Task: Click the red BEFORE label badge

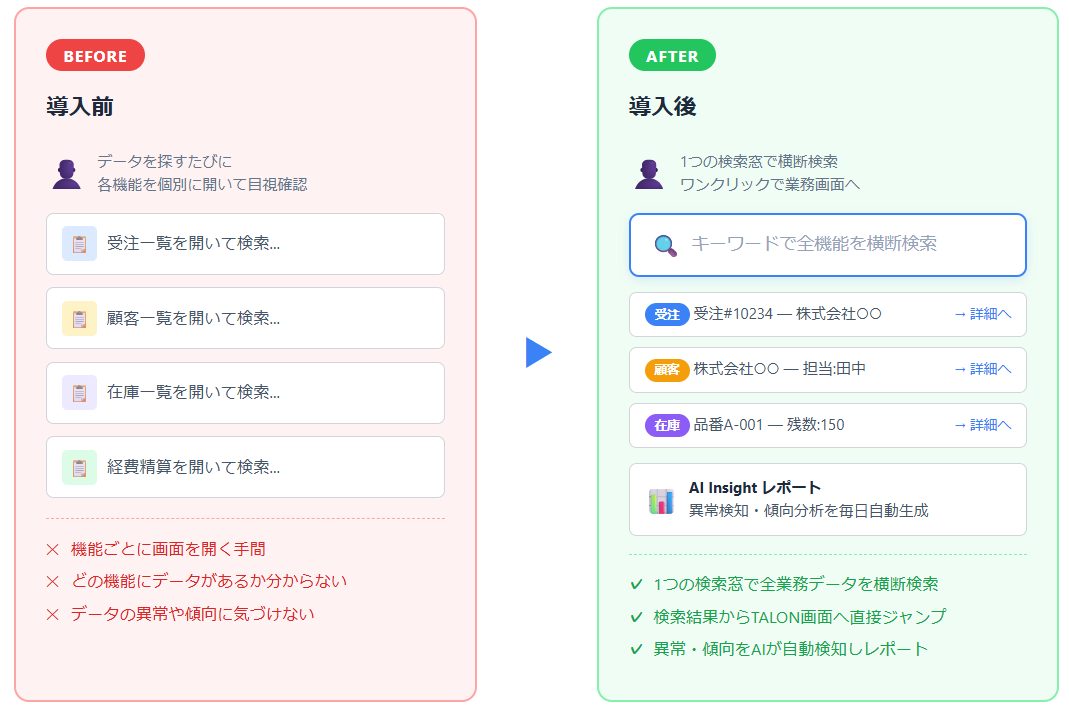Action: click(95, 56)
